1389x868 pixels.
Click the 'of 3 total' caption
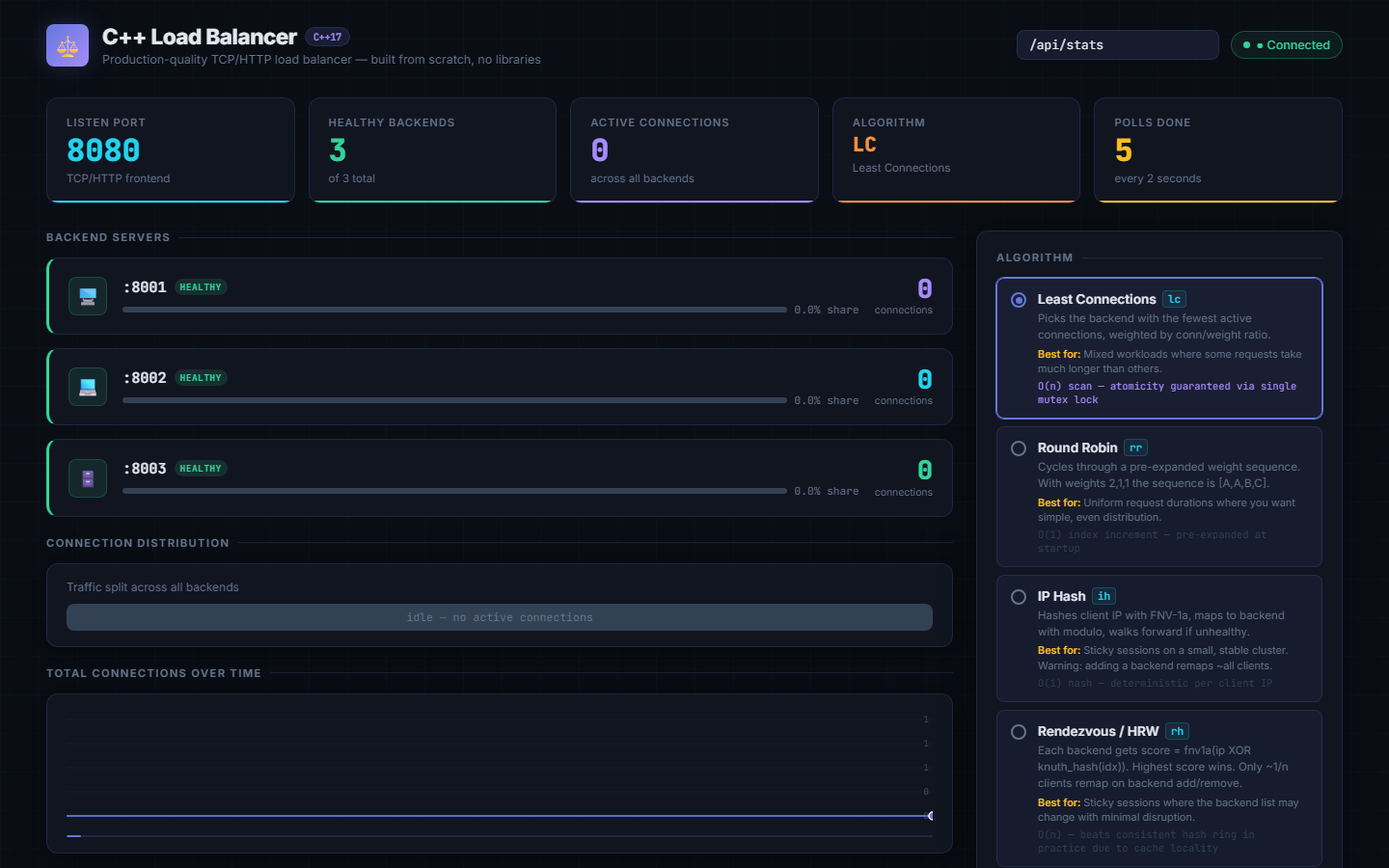pyautogui.click(x=351, y=178)
